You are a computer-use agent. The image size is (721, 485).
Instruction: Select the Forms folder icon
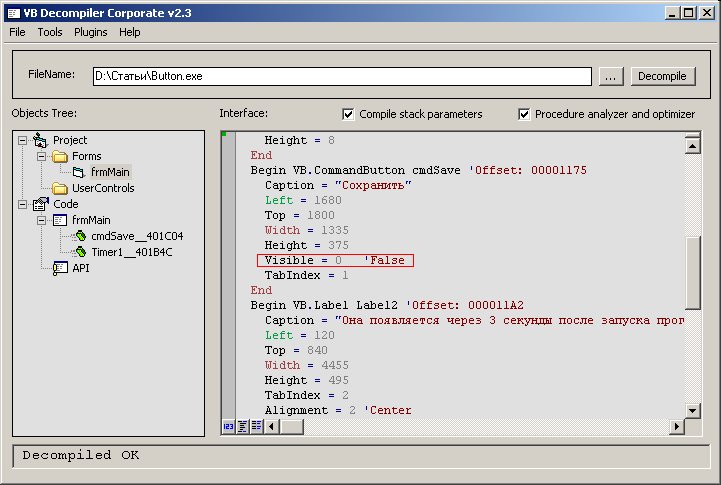(59, 156)
